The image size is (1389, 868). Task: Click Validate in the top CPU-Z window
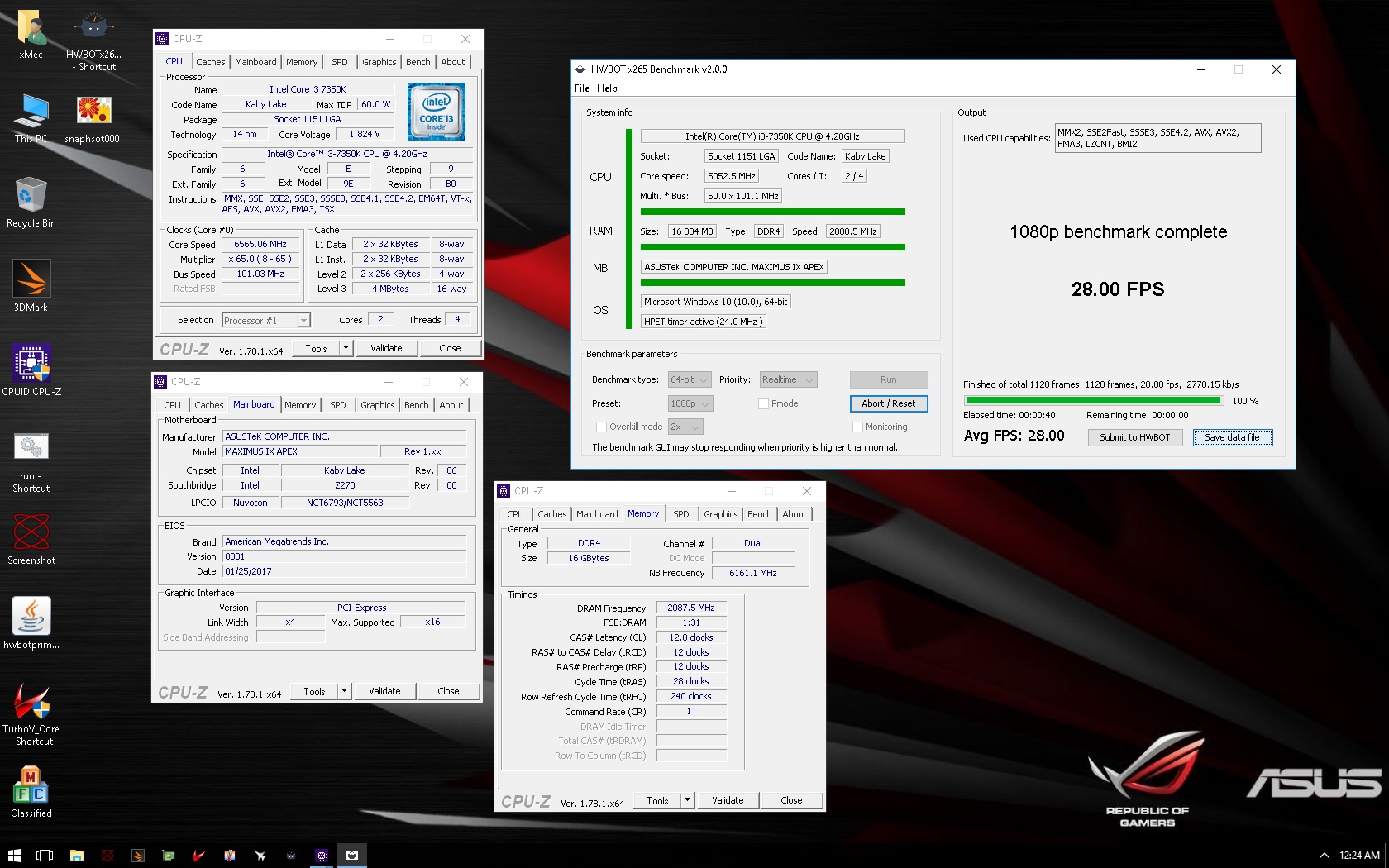pyautogui.click(x=386, y=348)
